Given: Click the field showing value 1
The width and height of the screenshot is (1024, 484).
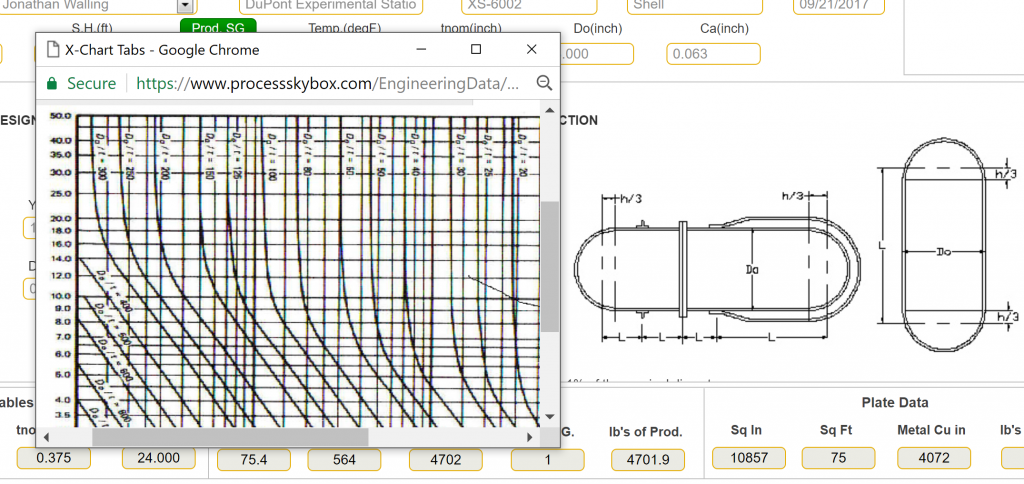Looking at the screenshot, I should [547, 459].
